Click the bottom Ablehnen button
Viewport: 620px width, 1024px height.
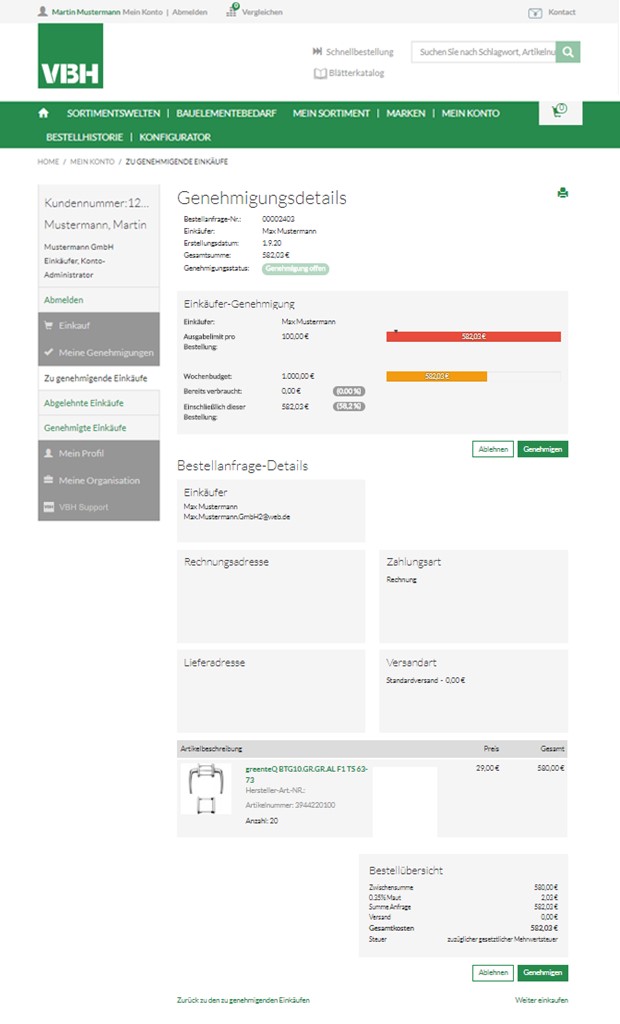pos(493,972)
